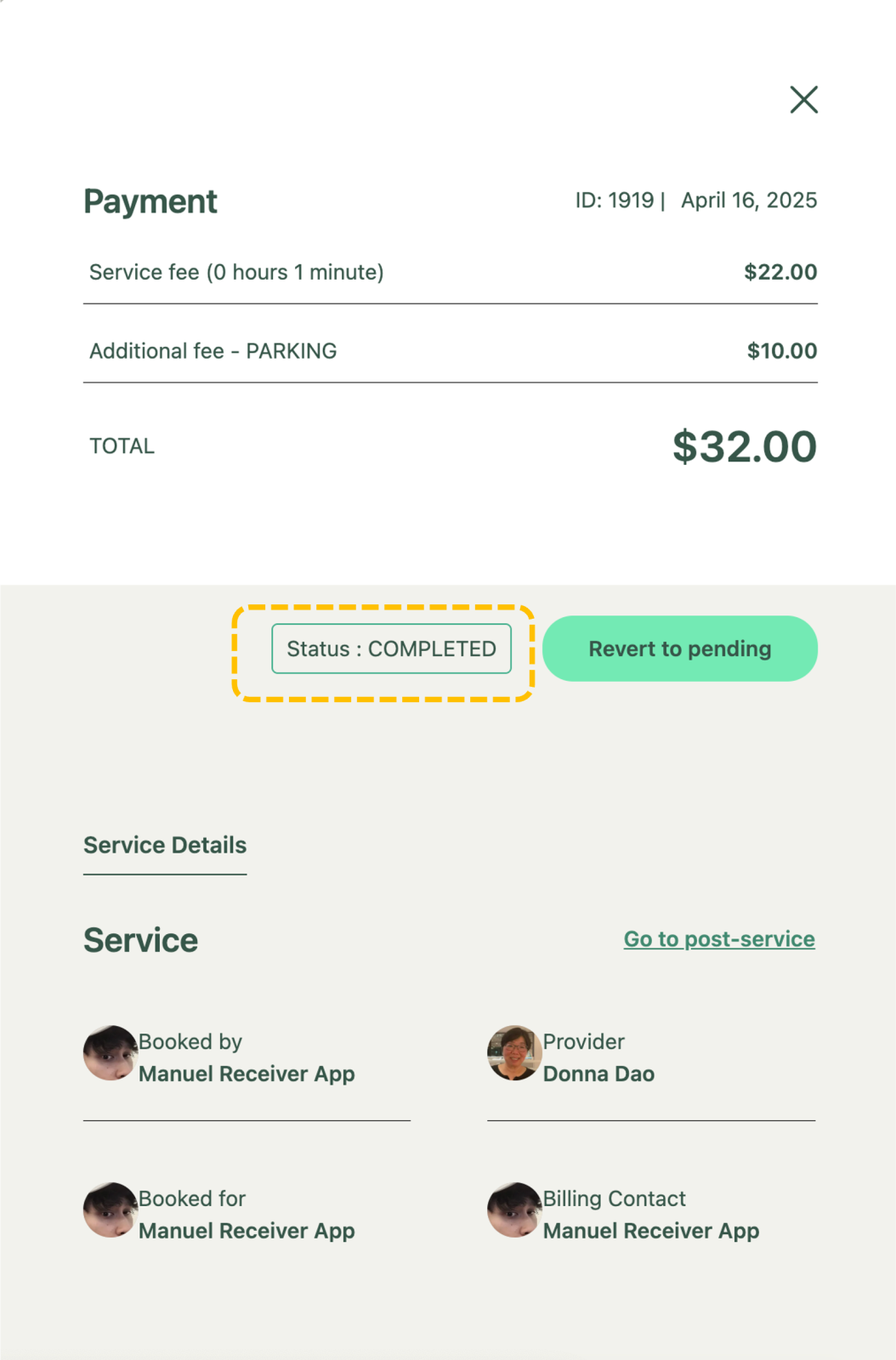
Task: Click the Revert to pending button
Action: pos(679,649)
